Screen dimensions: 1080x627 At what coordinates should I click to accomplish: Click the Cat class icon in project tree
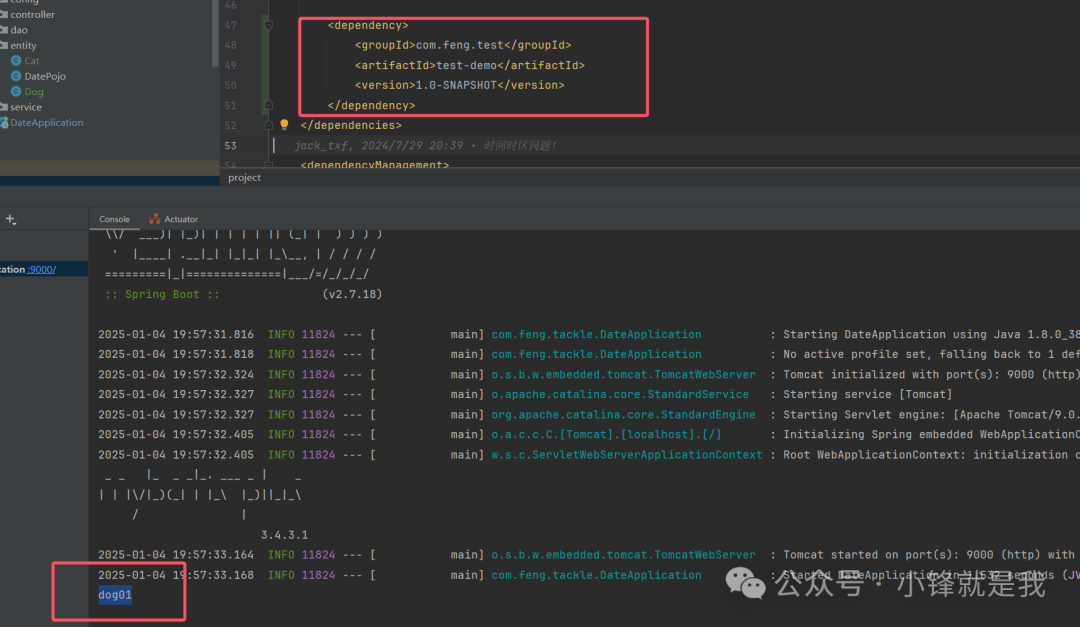(x=16, y=61)
